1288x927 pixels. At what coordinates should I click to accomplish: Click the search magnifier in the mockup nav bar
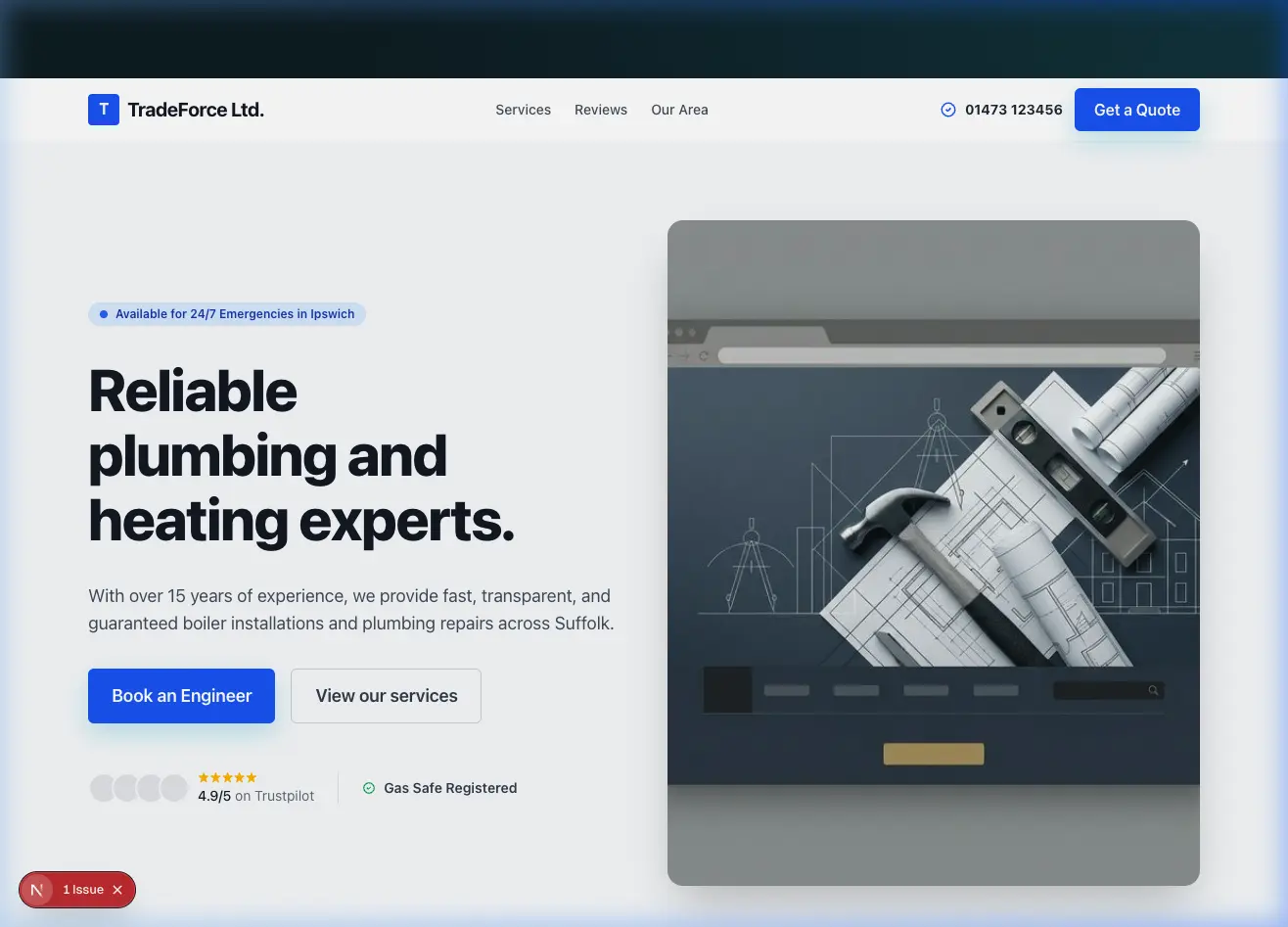click(1152, 689)
